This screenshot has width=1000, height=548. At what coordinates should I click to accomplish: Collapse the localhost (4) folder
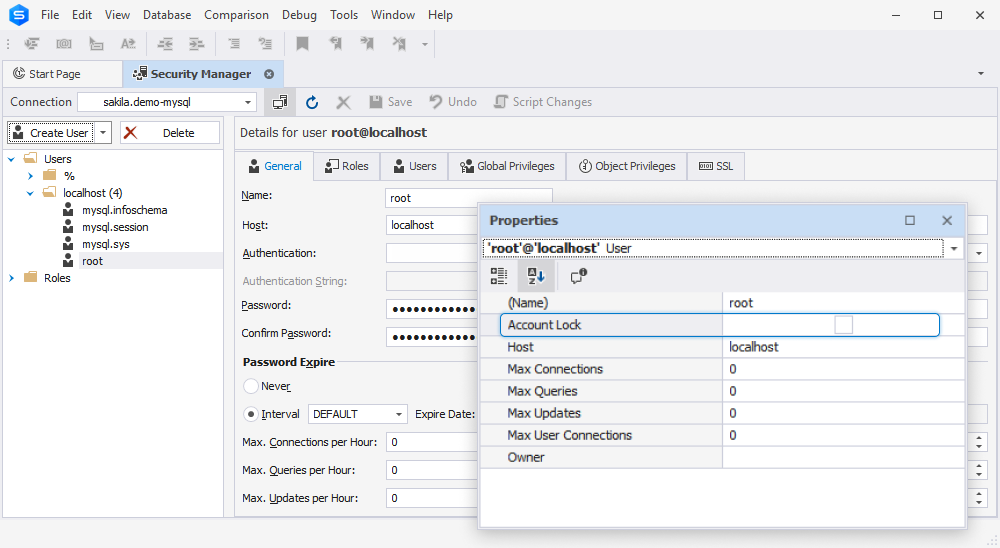tap(30, 193)
